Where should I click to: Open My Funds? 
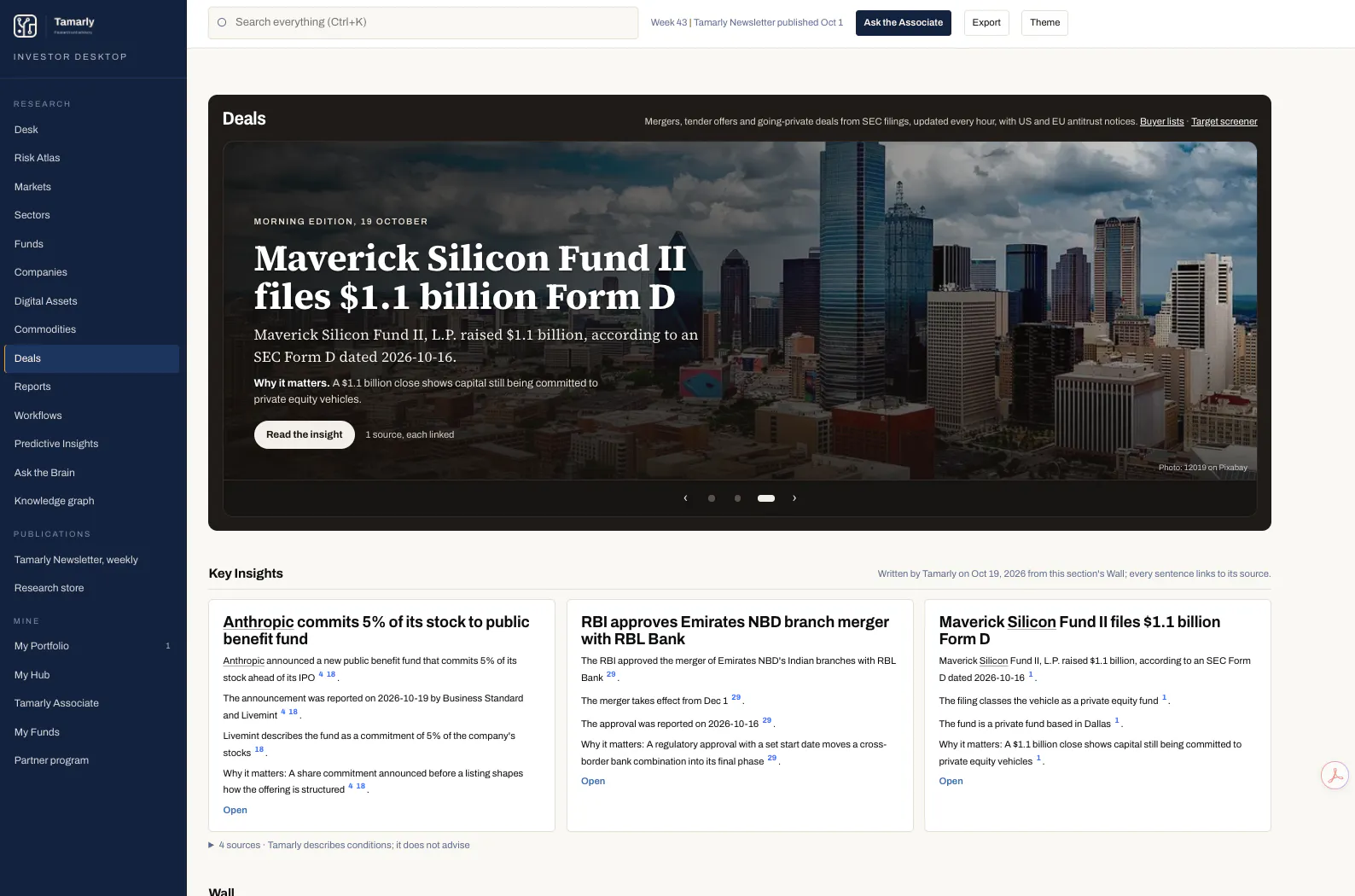(x=91, y=732)
